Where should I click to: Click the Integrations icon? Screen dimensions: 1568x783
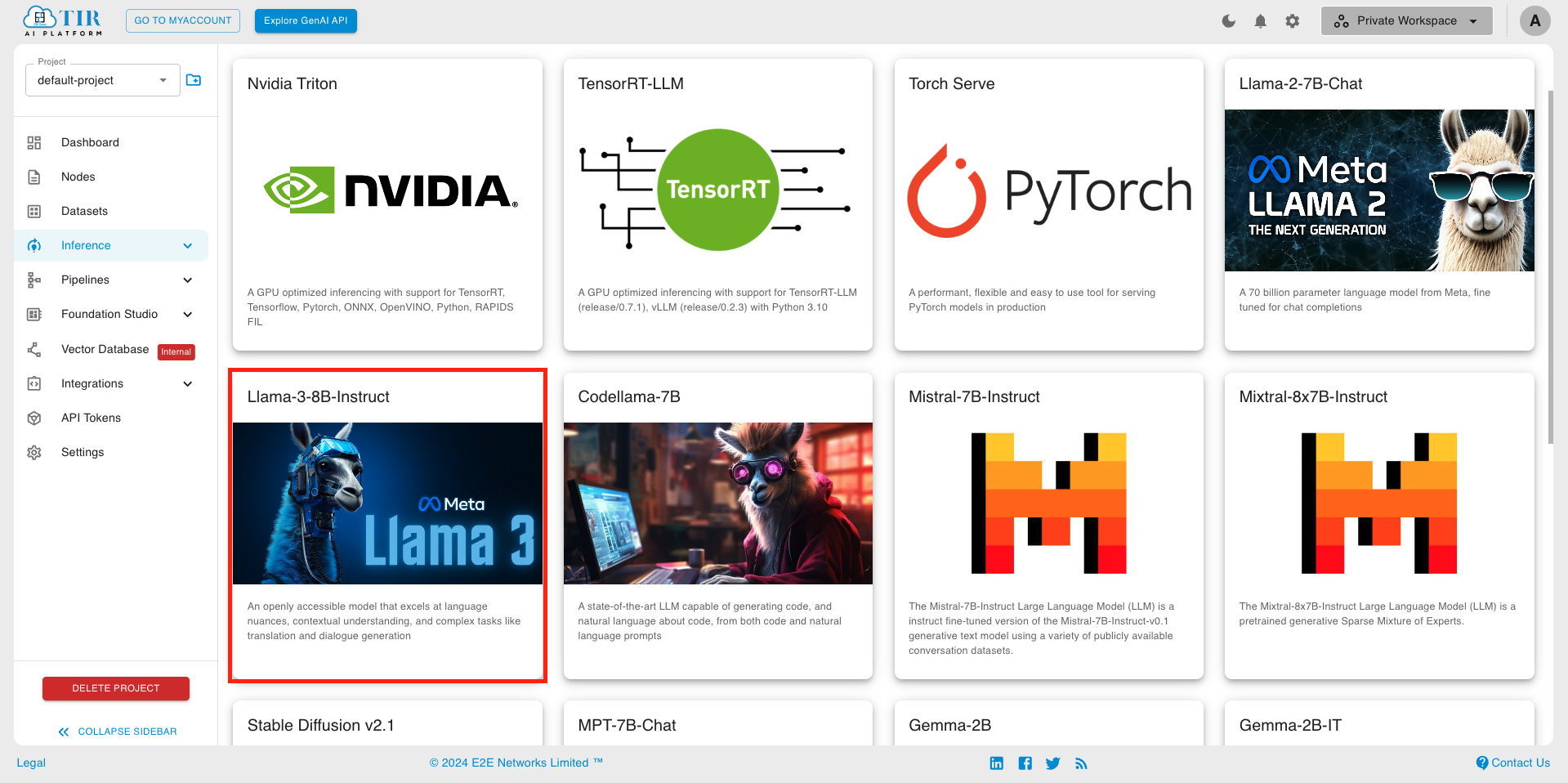pos(34,383)
